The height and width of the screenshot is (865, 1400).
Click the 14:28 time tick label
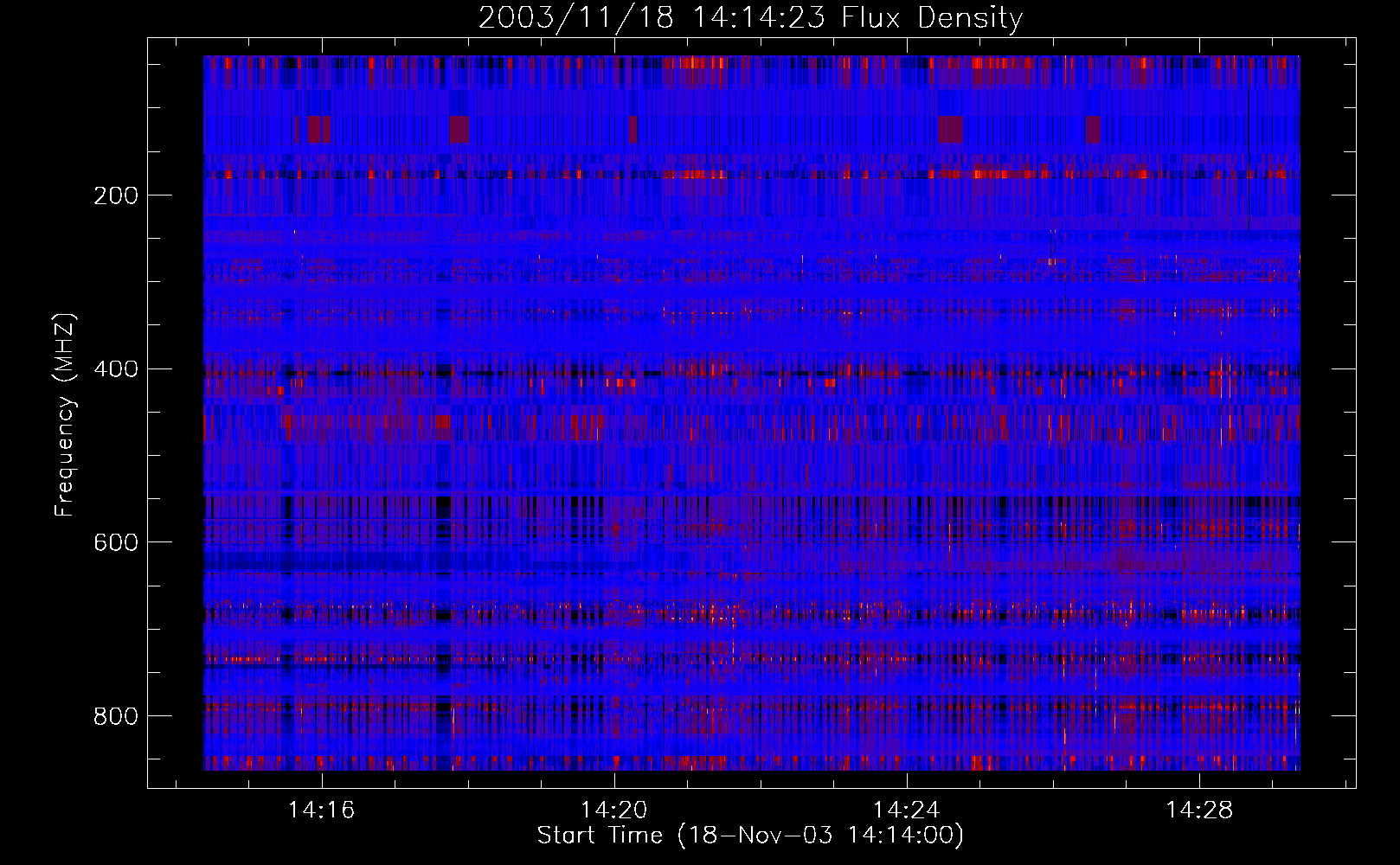coord(1199,811)
